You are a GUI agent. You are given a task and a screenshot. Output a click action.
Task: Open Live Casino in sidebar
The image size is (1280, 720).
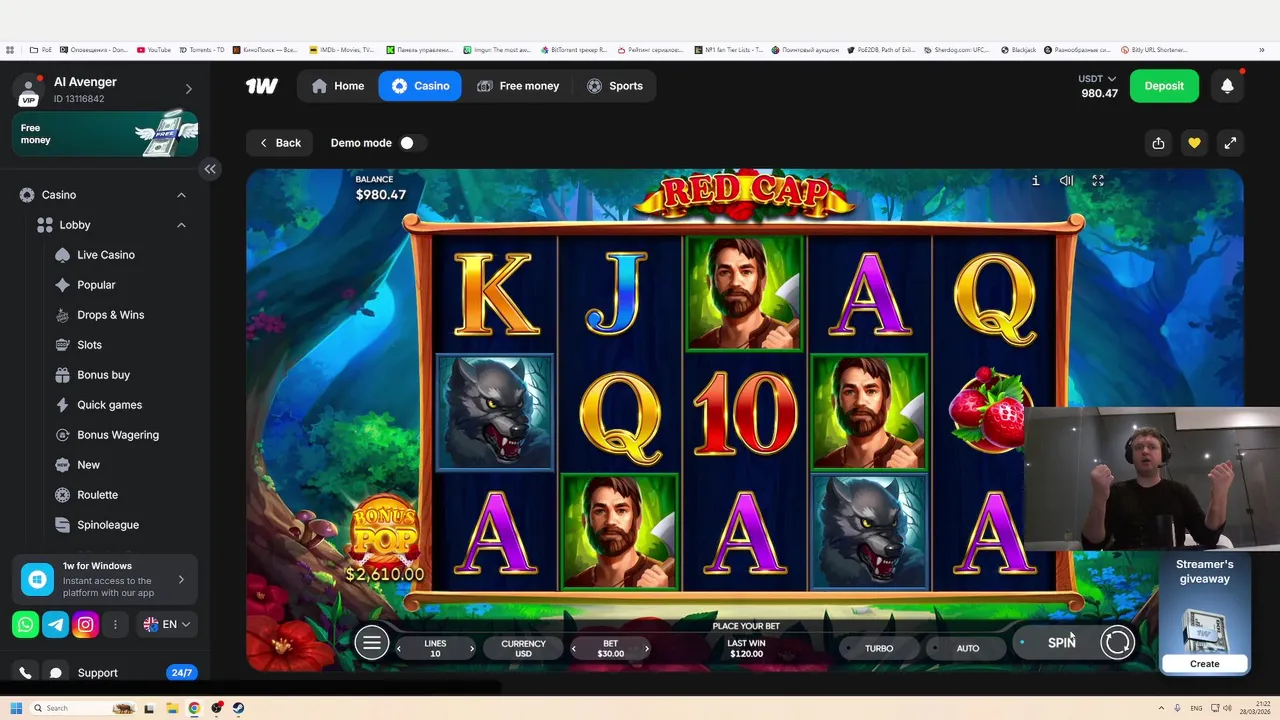[x=105, y=255]
